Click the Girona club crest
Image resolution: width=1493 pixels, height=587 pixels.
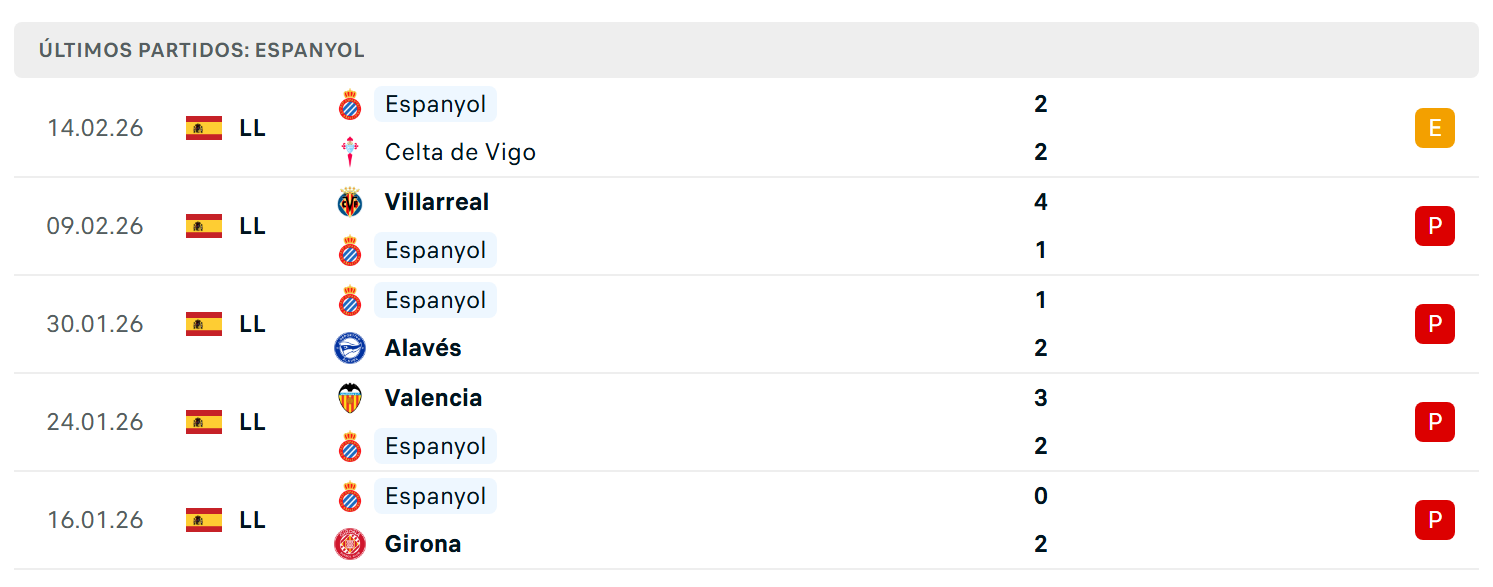[349, 544]
